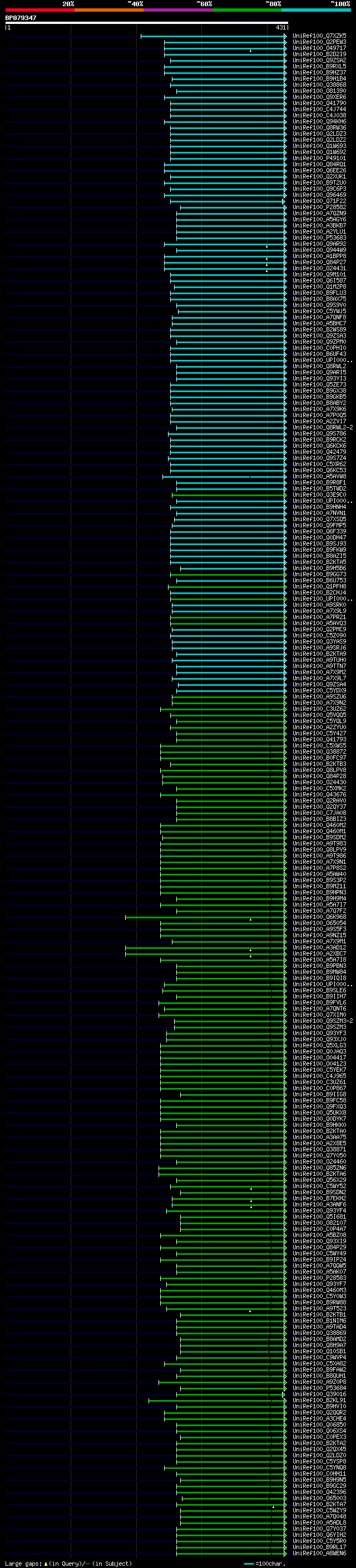Click arrowhead of the Q7XZK5 alignment

[285, 36]
